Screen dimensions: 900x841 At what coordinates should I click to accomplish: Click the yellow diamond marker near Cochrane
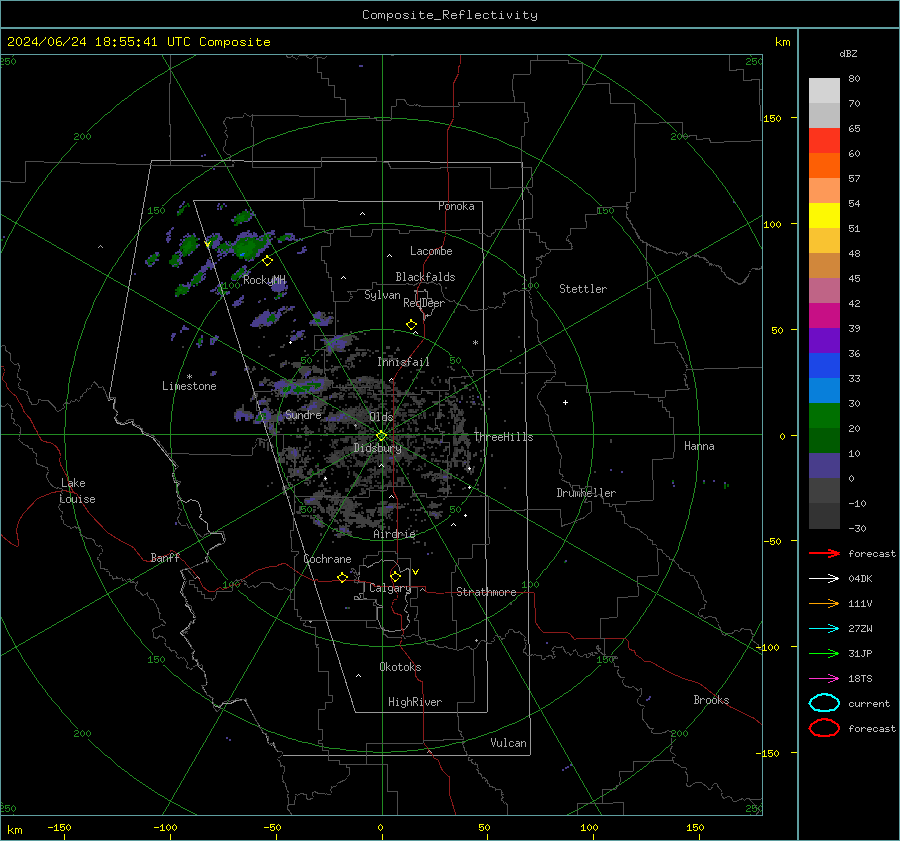click(x=342, y=577)
